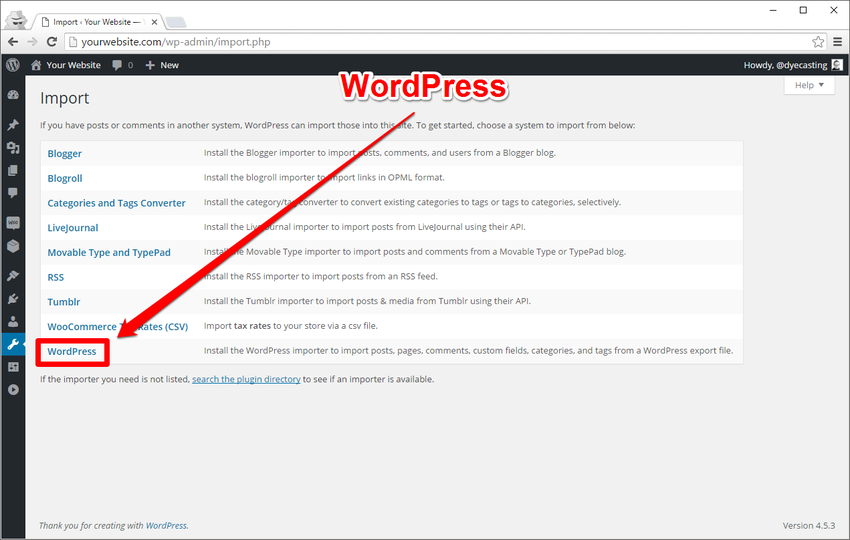Click the Blogroll importer link
The image size is (850, 540).
pos(65,178)
